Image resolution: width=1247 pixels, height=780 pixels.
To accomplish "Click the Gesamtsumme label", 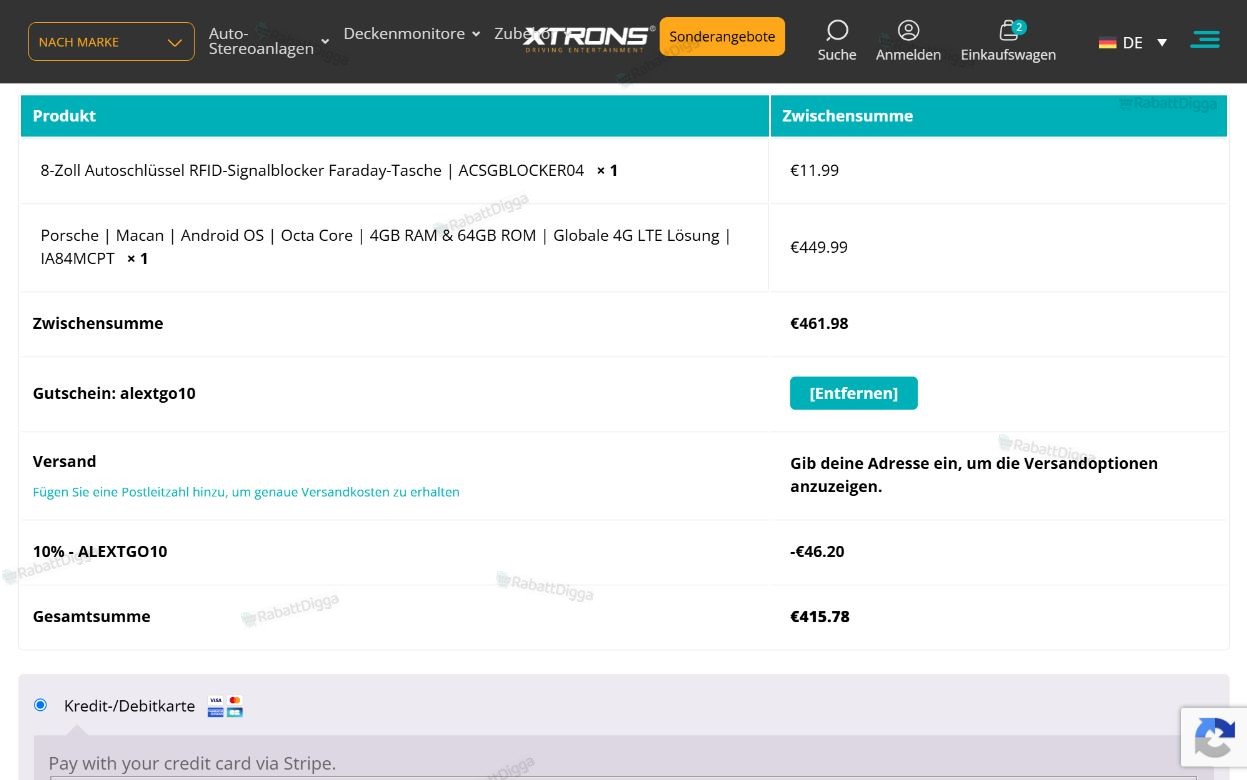I will pos(91,616).
